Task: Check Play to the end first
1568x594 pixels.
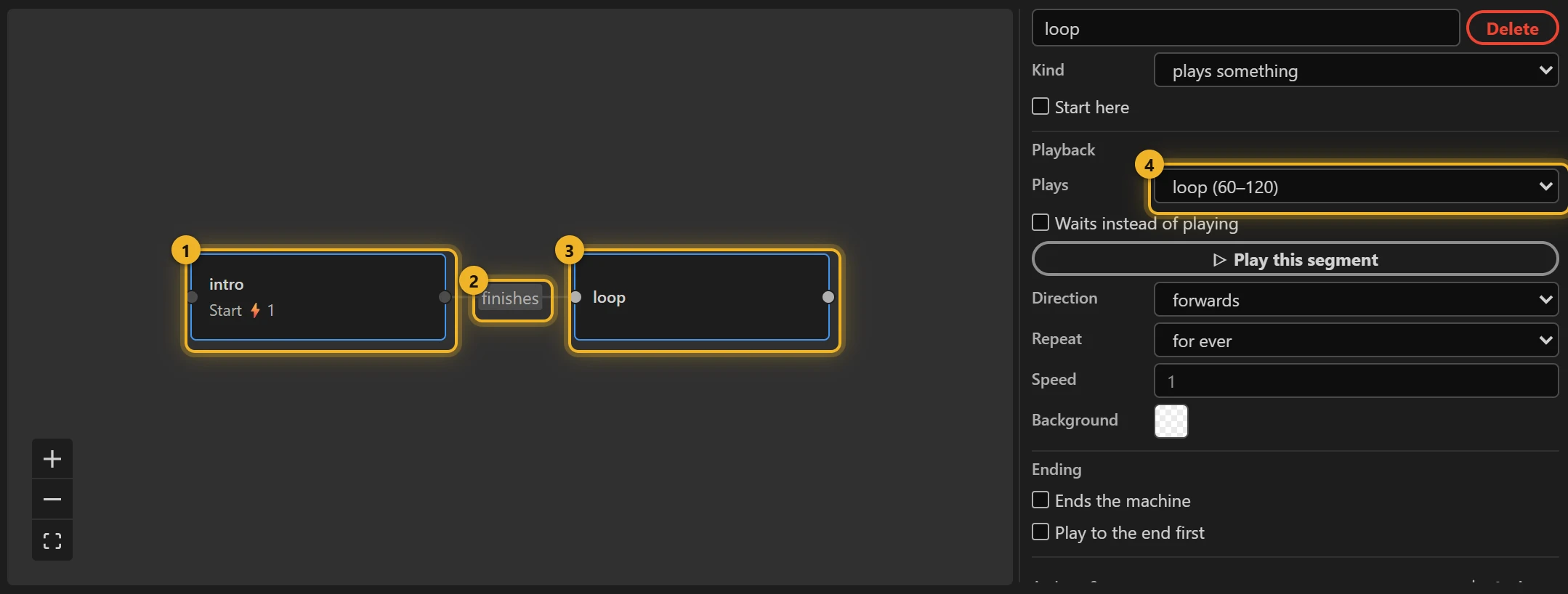Action: click(x=1040, y=532)
